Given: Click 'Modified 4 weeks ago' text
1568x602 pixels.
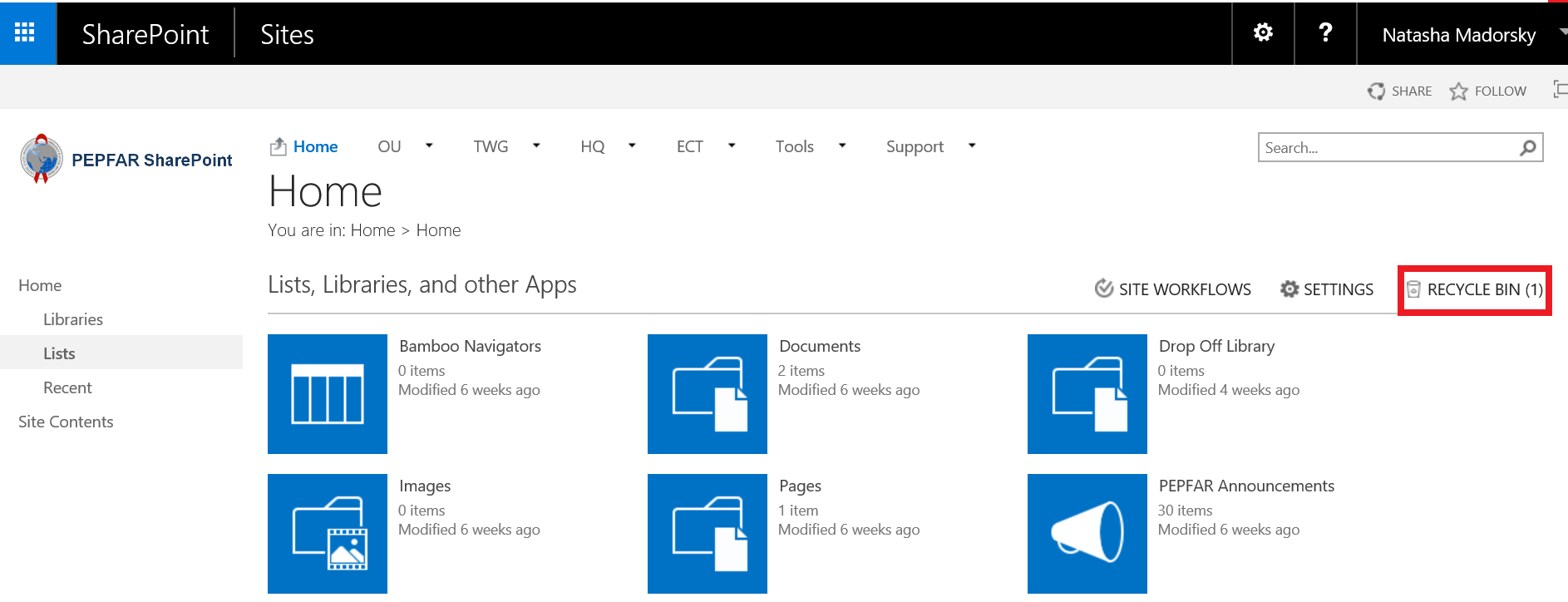Looking at the screenshot, I should pyautogui.click(x=1229, y=390).
